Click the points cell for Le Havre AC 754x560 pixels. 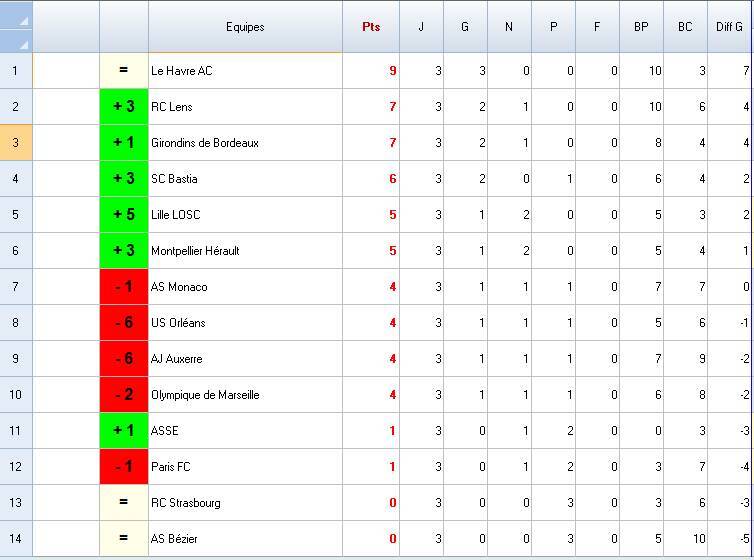point(371,71)
